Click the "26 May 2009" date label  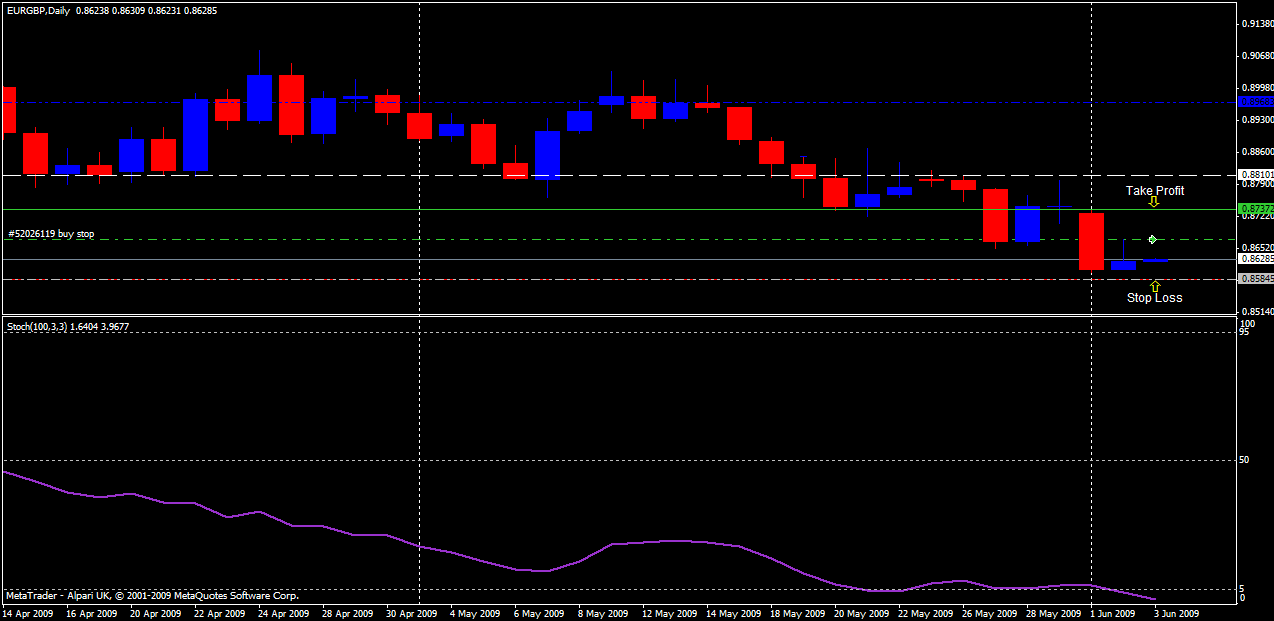pyautogui.click(x=988, y=614)
